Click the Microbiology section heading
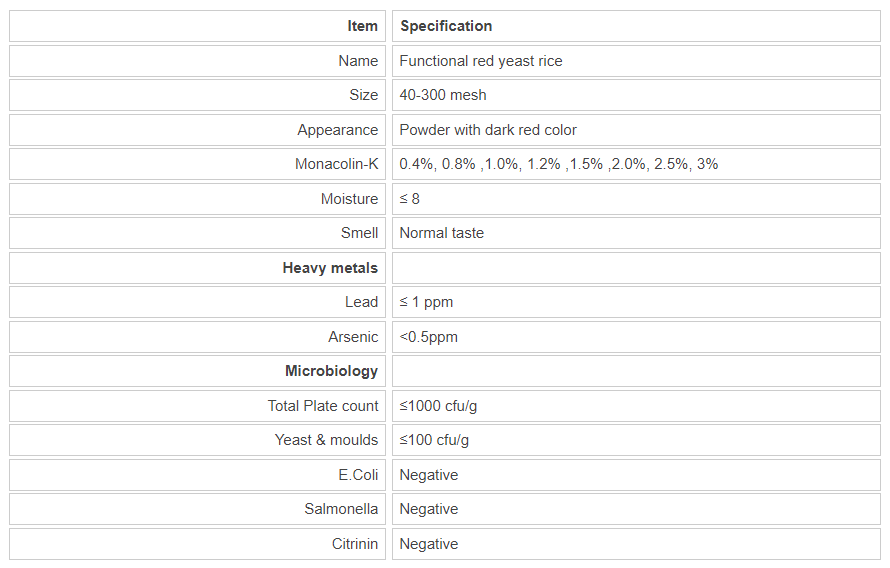The height and width of the screenshot is (568, 890). [331, 371]
